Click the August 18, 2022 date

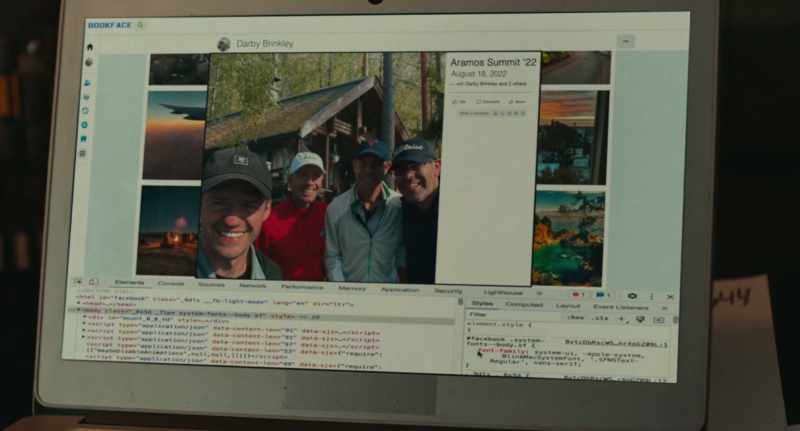pos(478,74)
